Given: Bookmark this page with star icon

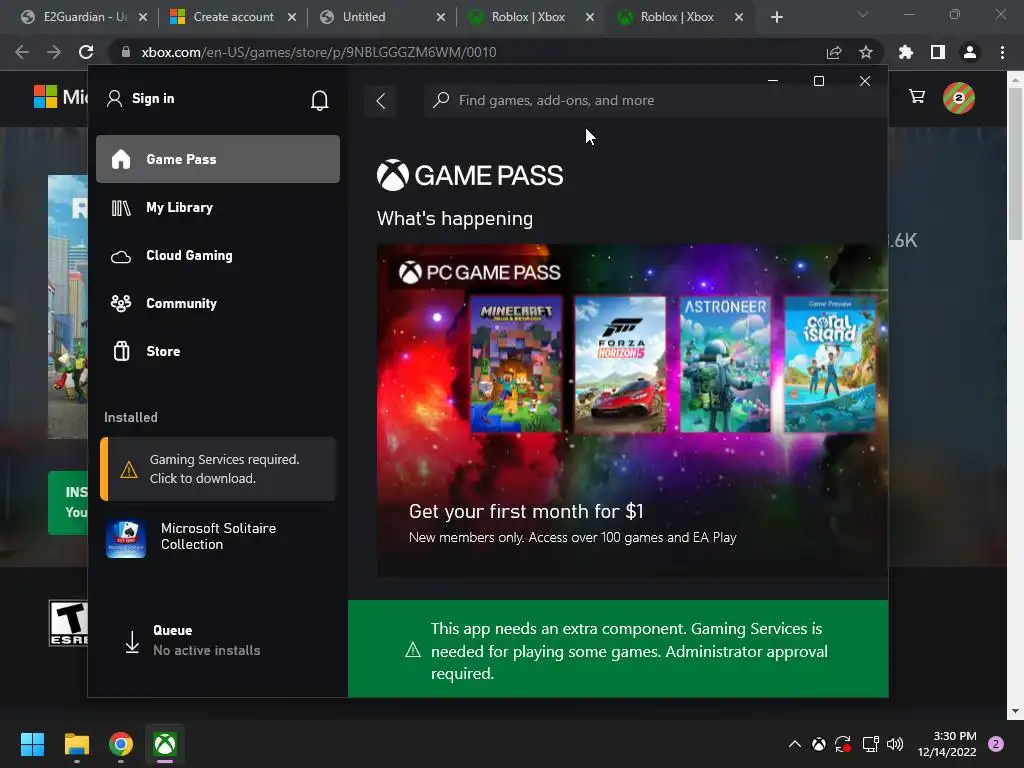Looking at the screenshot, I should pyautogui.click(x=866, y=52).
